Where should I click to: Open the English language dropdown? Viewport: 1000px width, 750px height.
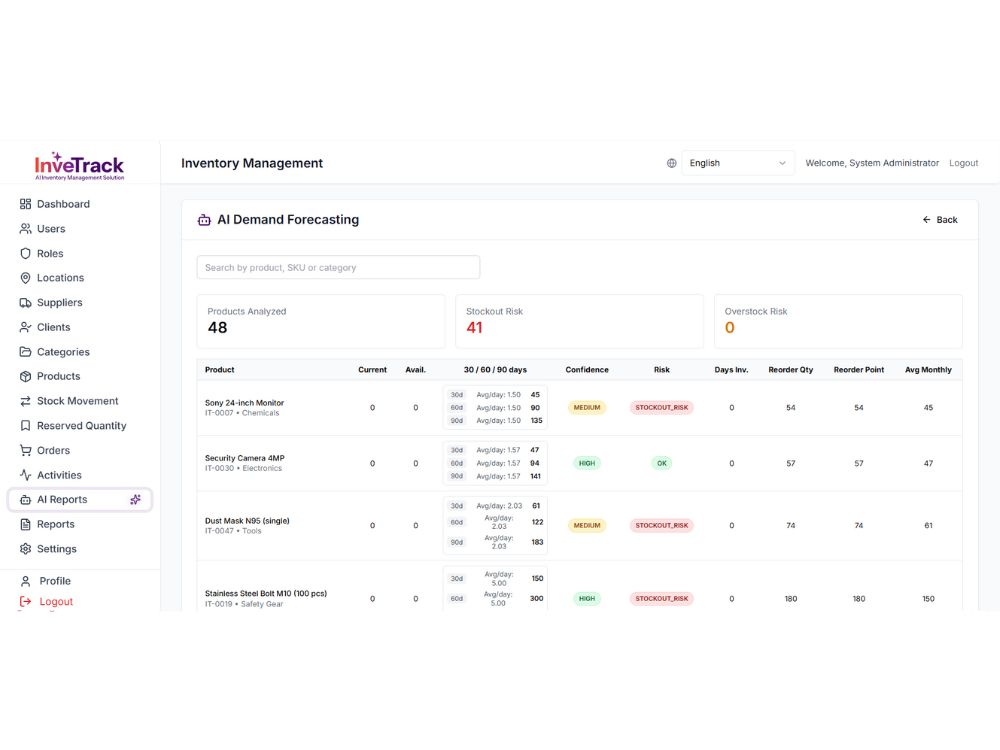coord(738,163)
